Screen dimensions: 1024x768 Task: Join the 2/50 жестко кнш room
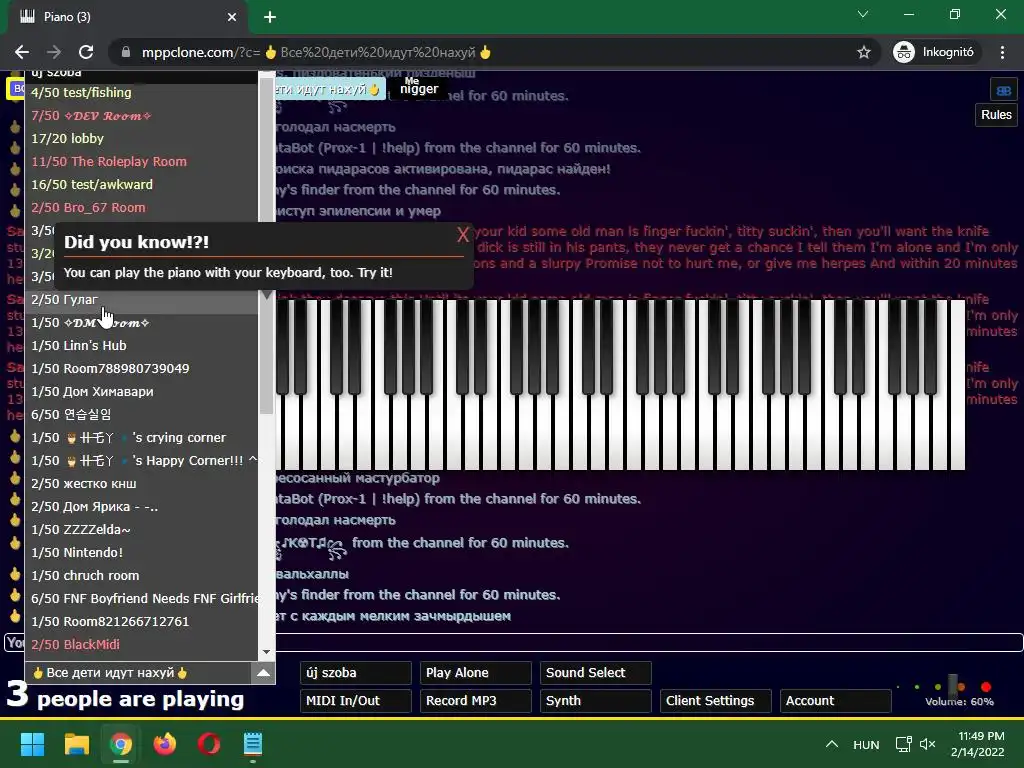(142, 484)
